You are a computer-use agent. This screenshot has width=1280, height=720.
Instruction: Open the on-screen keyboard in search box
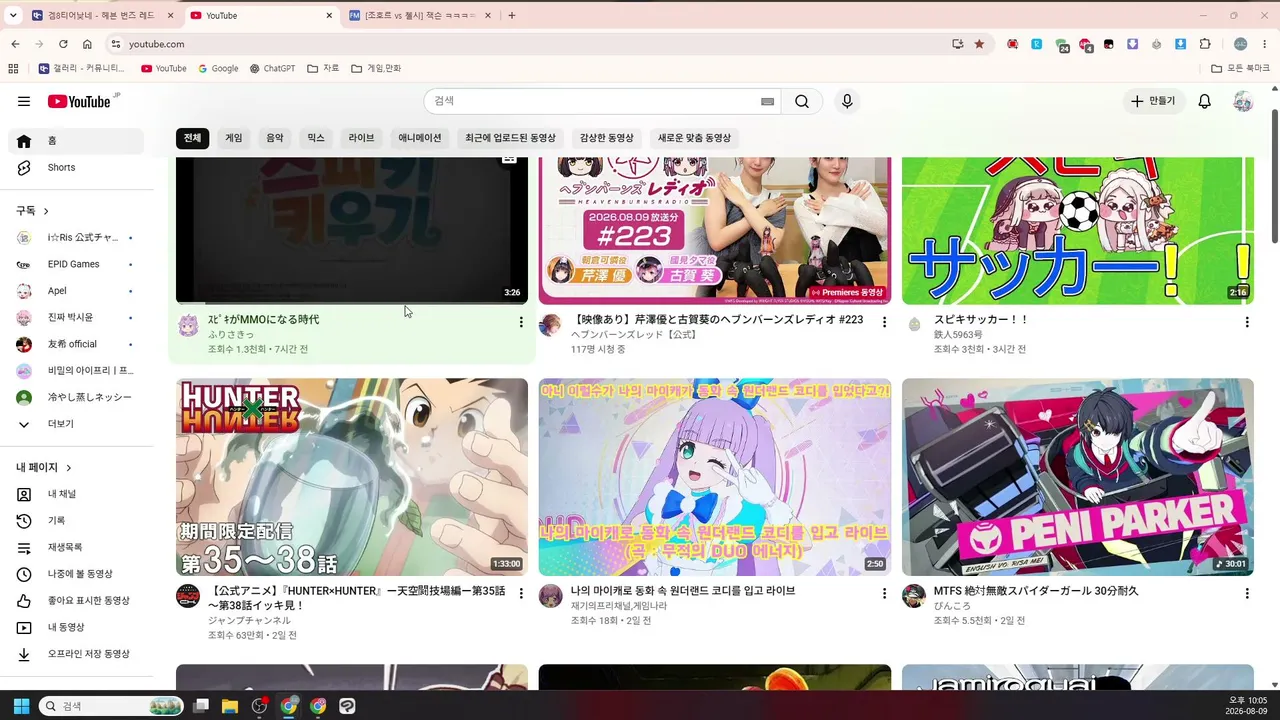click(767, 101)
